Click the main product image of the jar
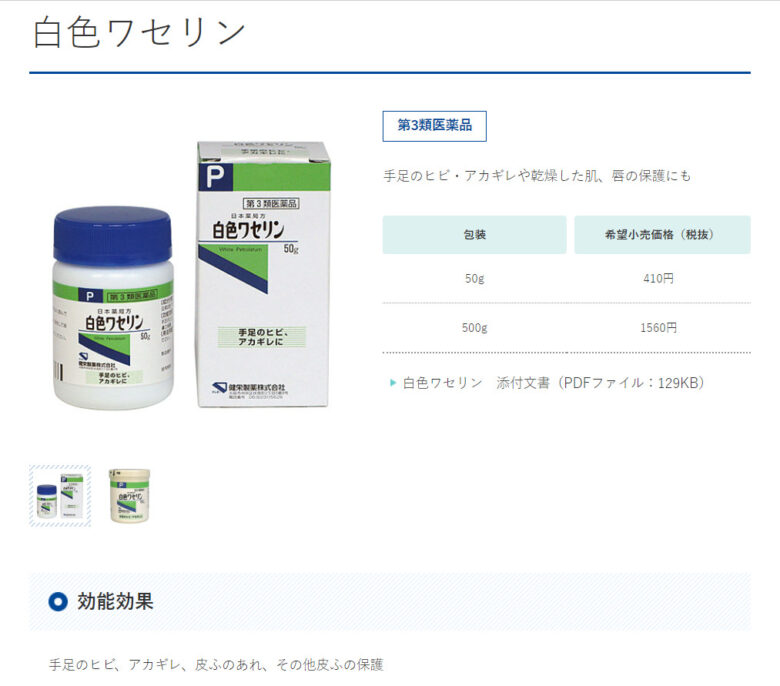The width and height of the screenshot is (780, 686). [113, 308]
